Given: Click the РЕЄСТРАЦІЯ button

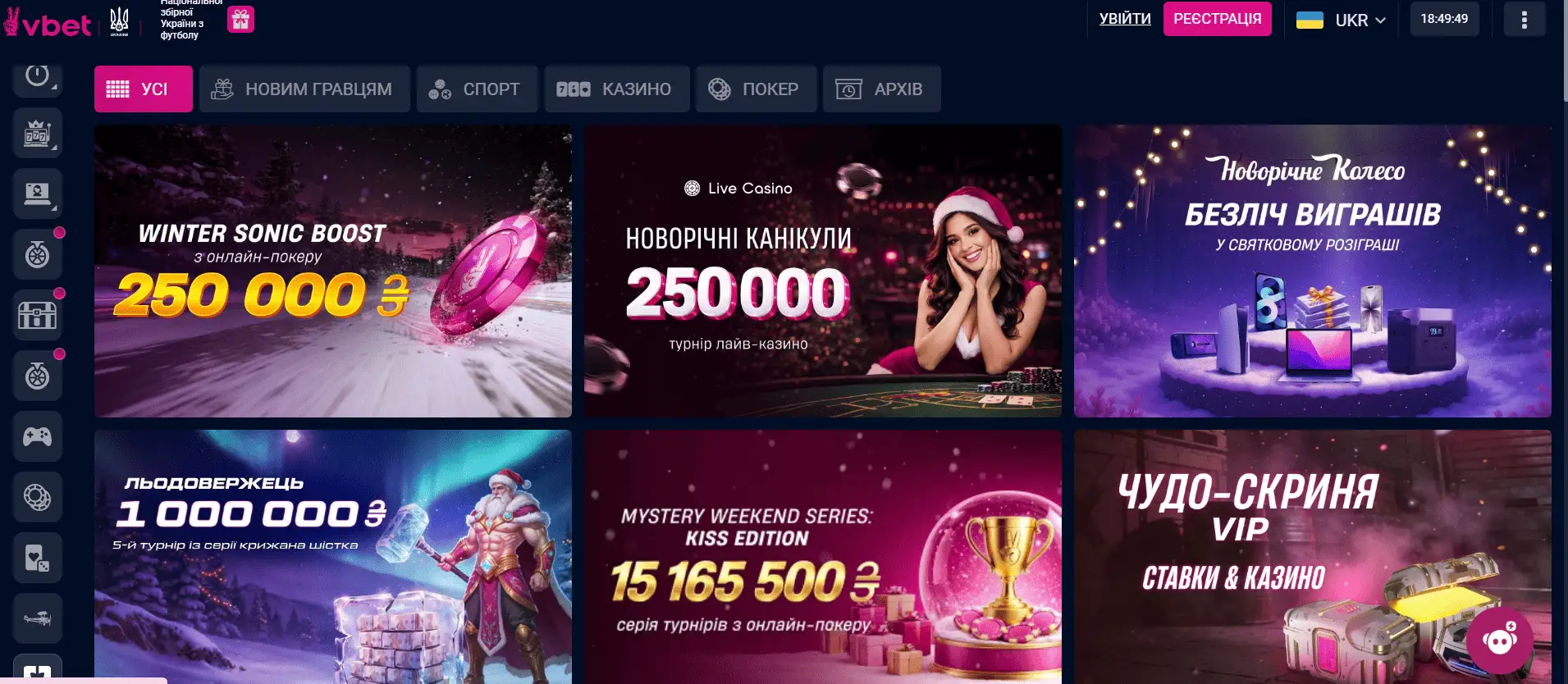Looking at the screenshot, I should click(1218, 19).
